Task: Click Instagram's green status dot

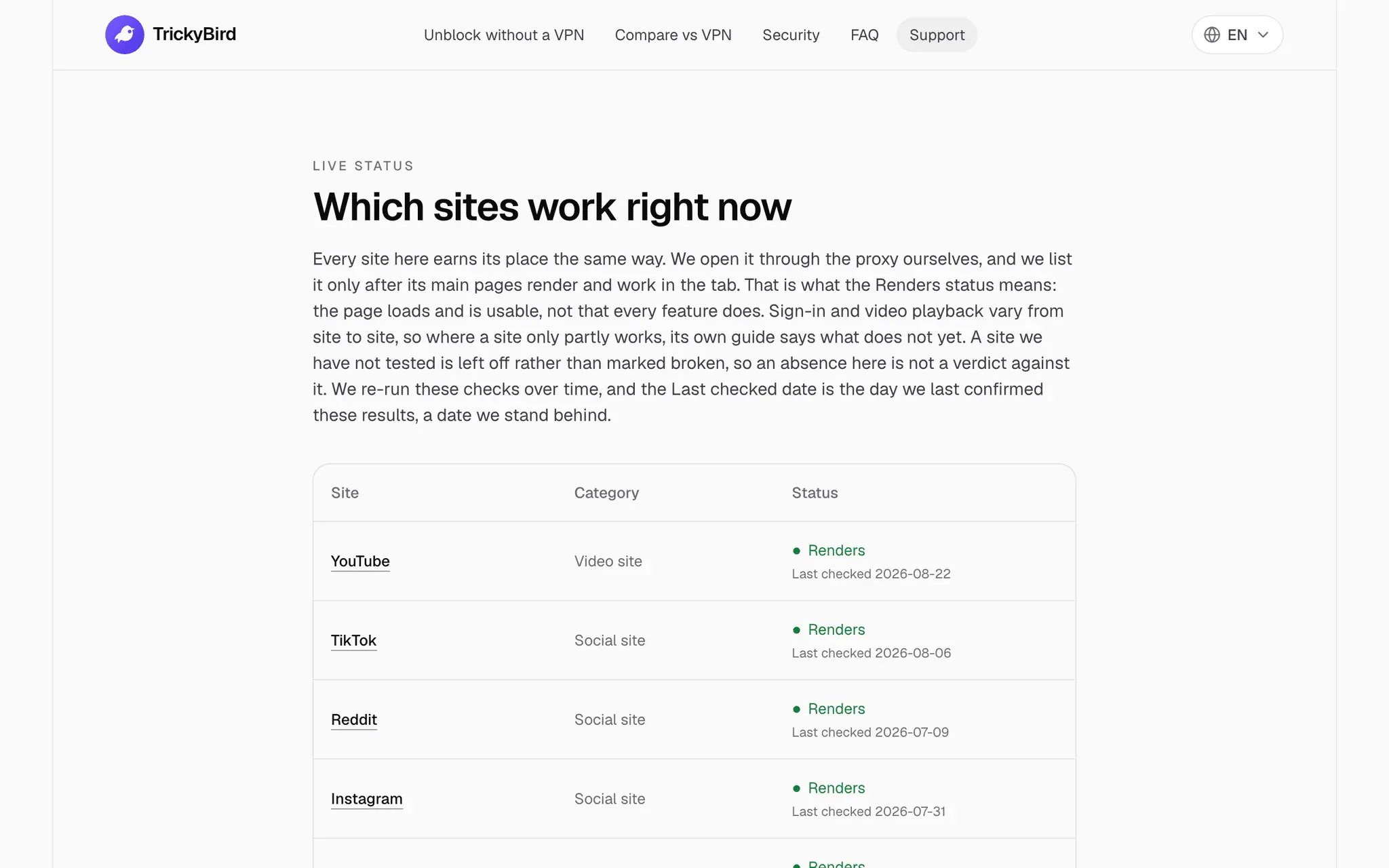Action: (x=797, y=788)
